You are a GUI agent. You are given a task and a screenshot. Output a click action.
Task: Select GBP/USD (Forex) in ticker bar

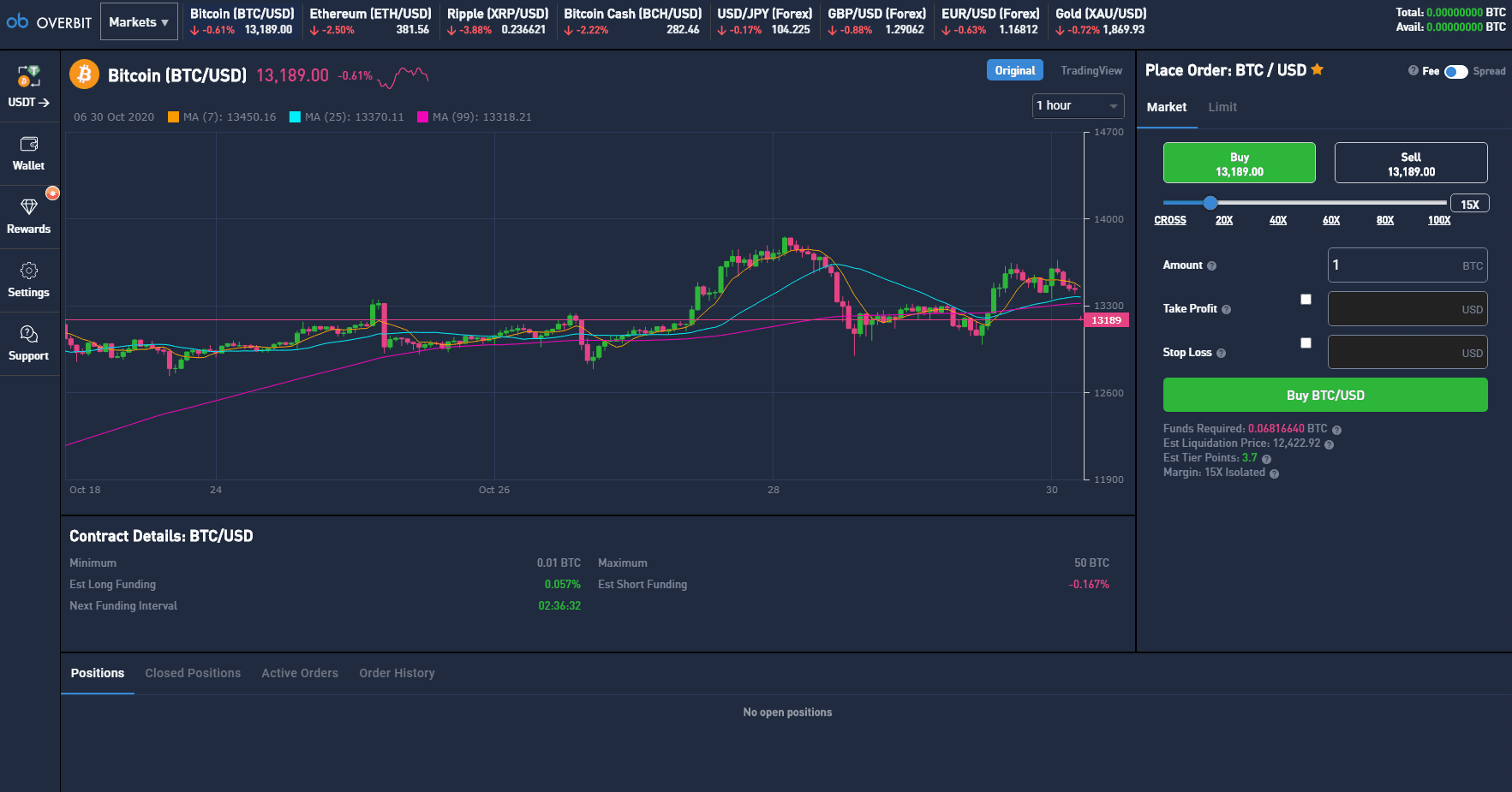coord(876,21)
